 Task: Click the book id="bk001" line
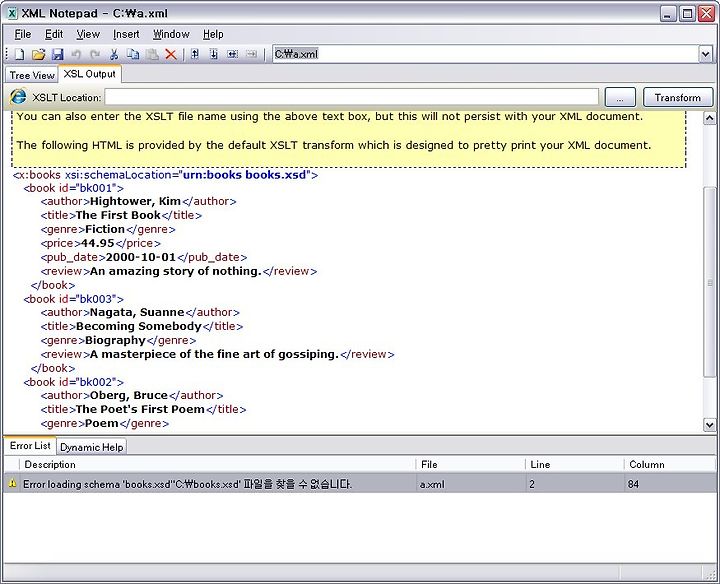point(73,188)
